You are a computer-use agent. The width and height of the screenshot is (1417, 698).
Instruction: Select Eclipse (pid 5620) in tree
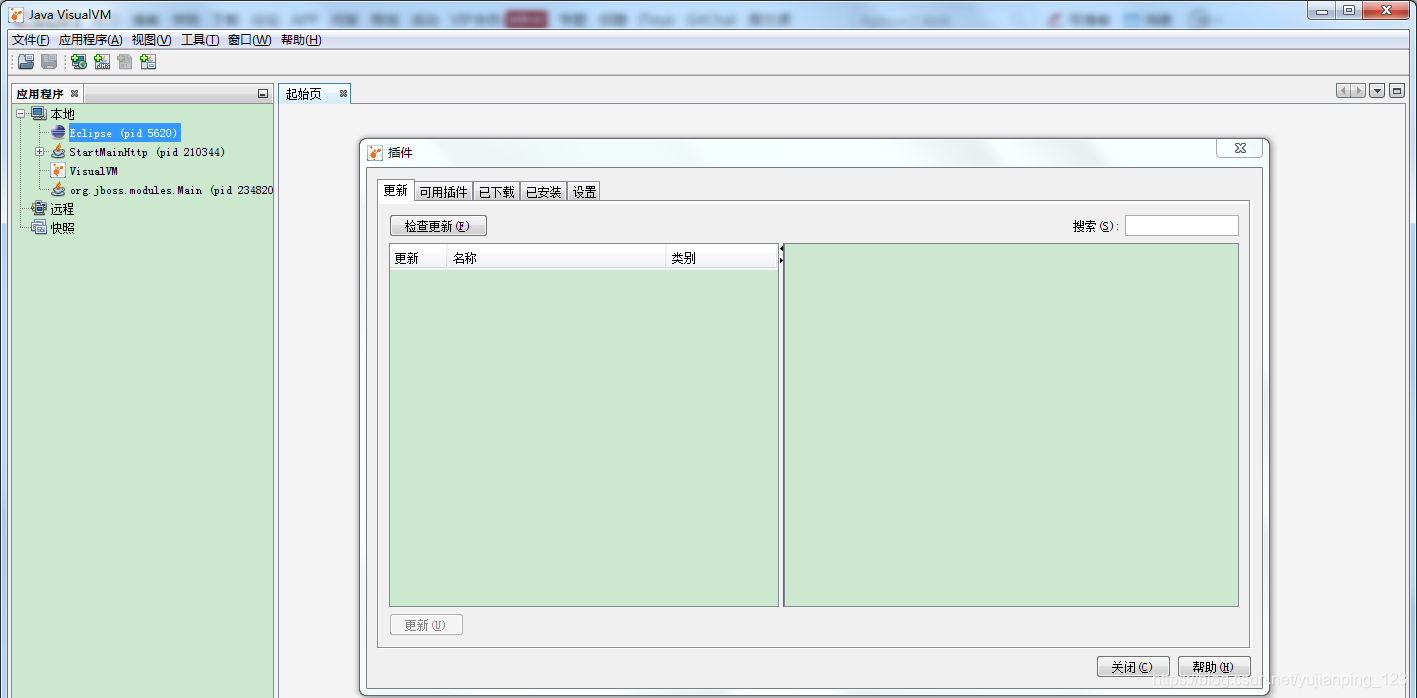click(x=124, y=133)
